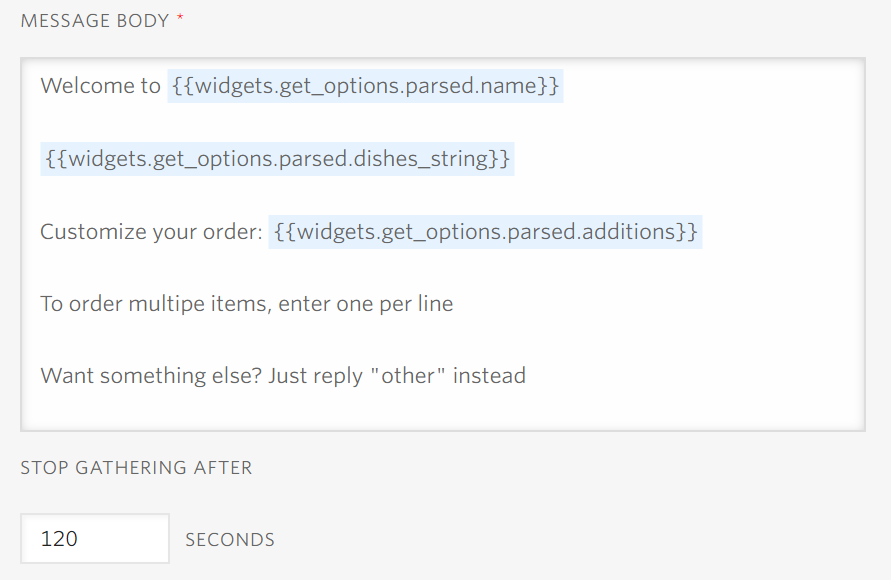The width and height of the screenshot is (891, 580).
Task: Click the red required asterisk
Action: [181, 20]
